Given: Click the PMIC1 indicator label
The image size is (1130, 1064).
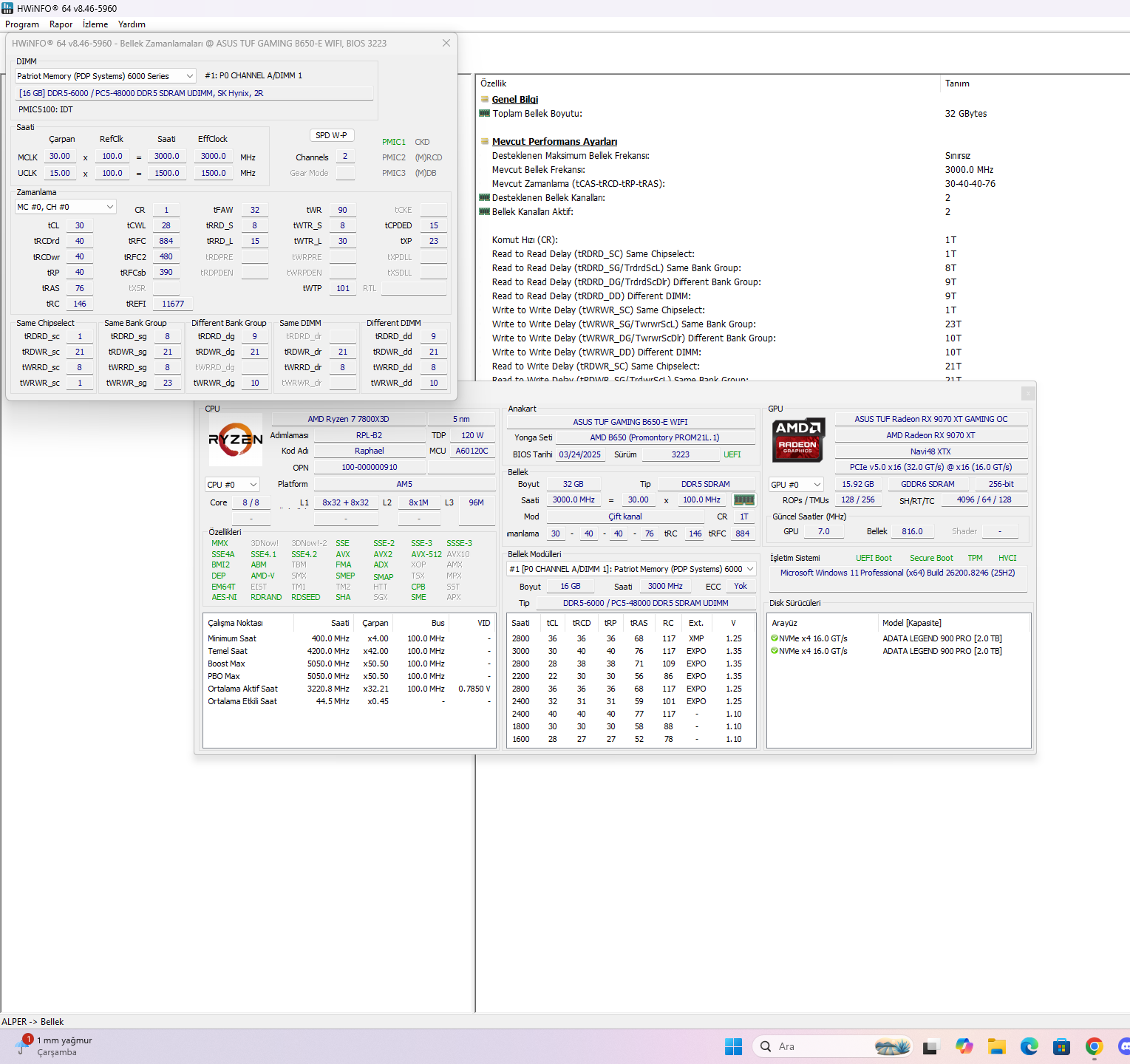Looking at the screenshot, I should pos(394,142).
